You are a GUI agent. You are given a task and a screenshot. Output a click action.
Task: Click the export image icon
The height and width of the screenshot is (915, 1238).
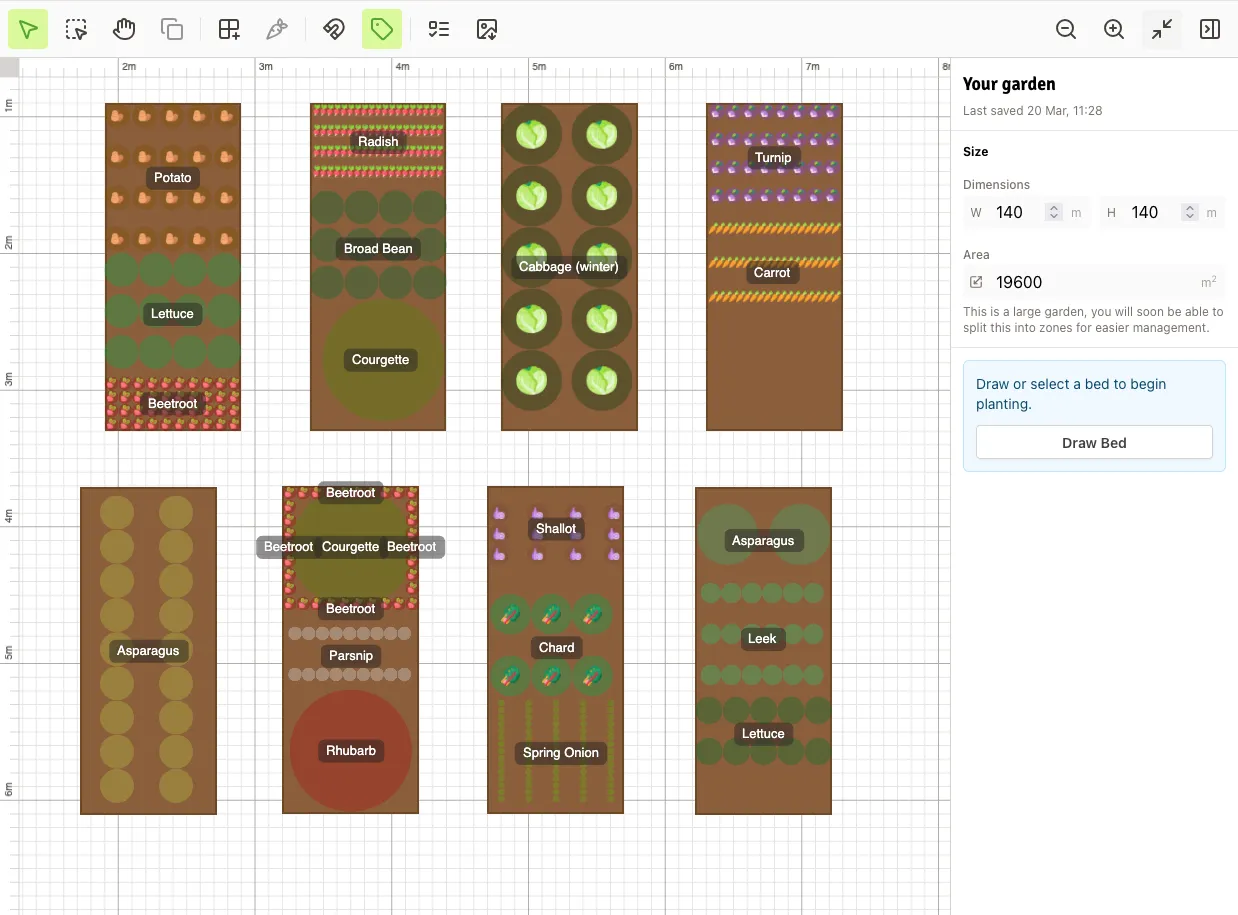[487, 29]
